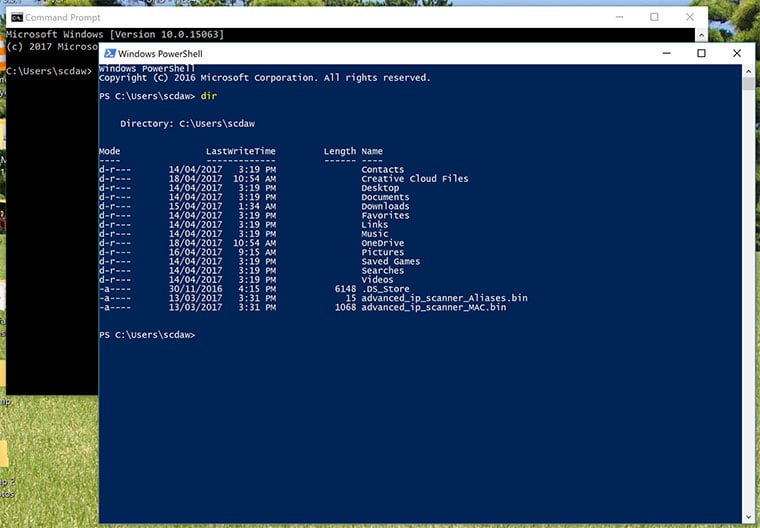Minimize the Windows PowerShell window
Image resolution: width=760 pixels, height=528 pixels.
pos(666,53)
